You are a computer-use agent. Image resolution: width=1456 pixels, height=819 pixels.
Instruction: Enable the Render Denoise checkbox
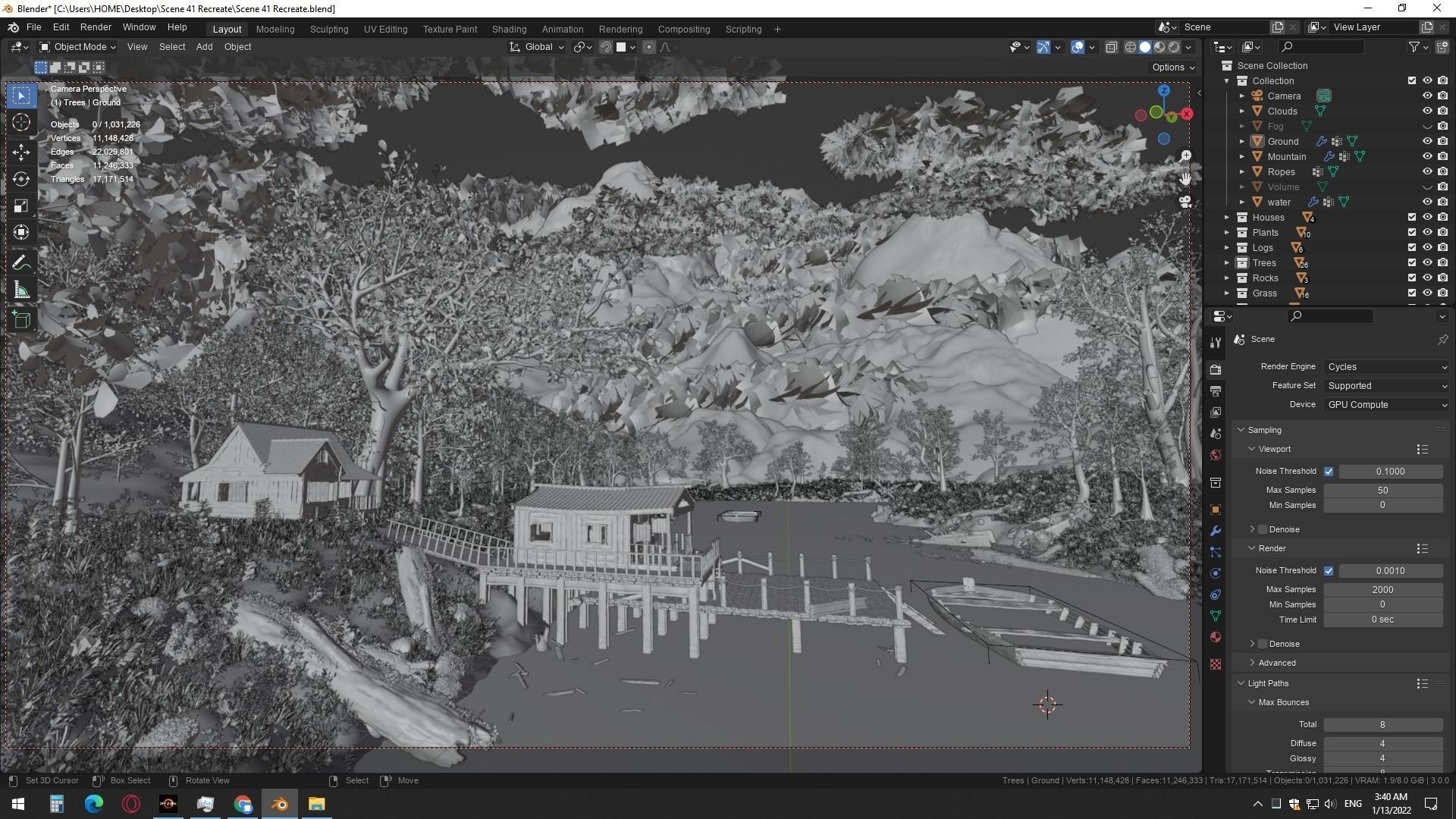(1263, 644)
